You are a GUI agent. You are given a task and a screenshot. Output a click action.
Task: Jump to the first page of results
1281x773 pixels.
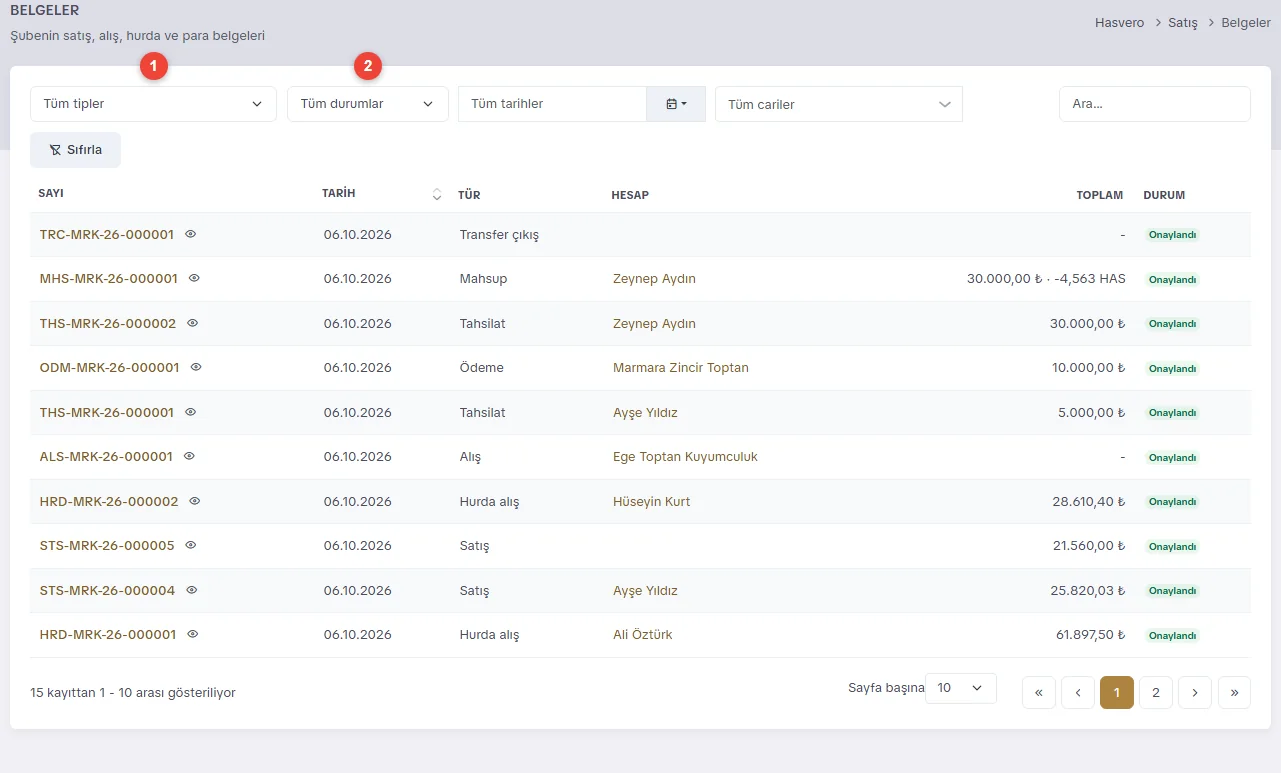1039,692
